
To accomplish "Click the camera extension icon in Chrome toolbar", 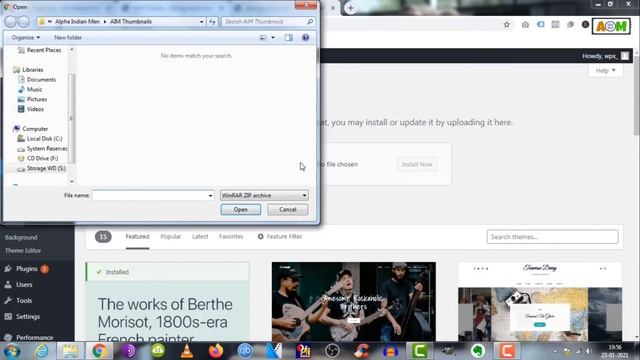I will [525, 25].
